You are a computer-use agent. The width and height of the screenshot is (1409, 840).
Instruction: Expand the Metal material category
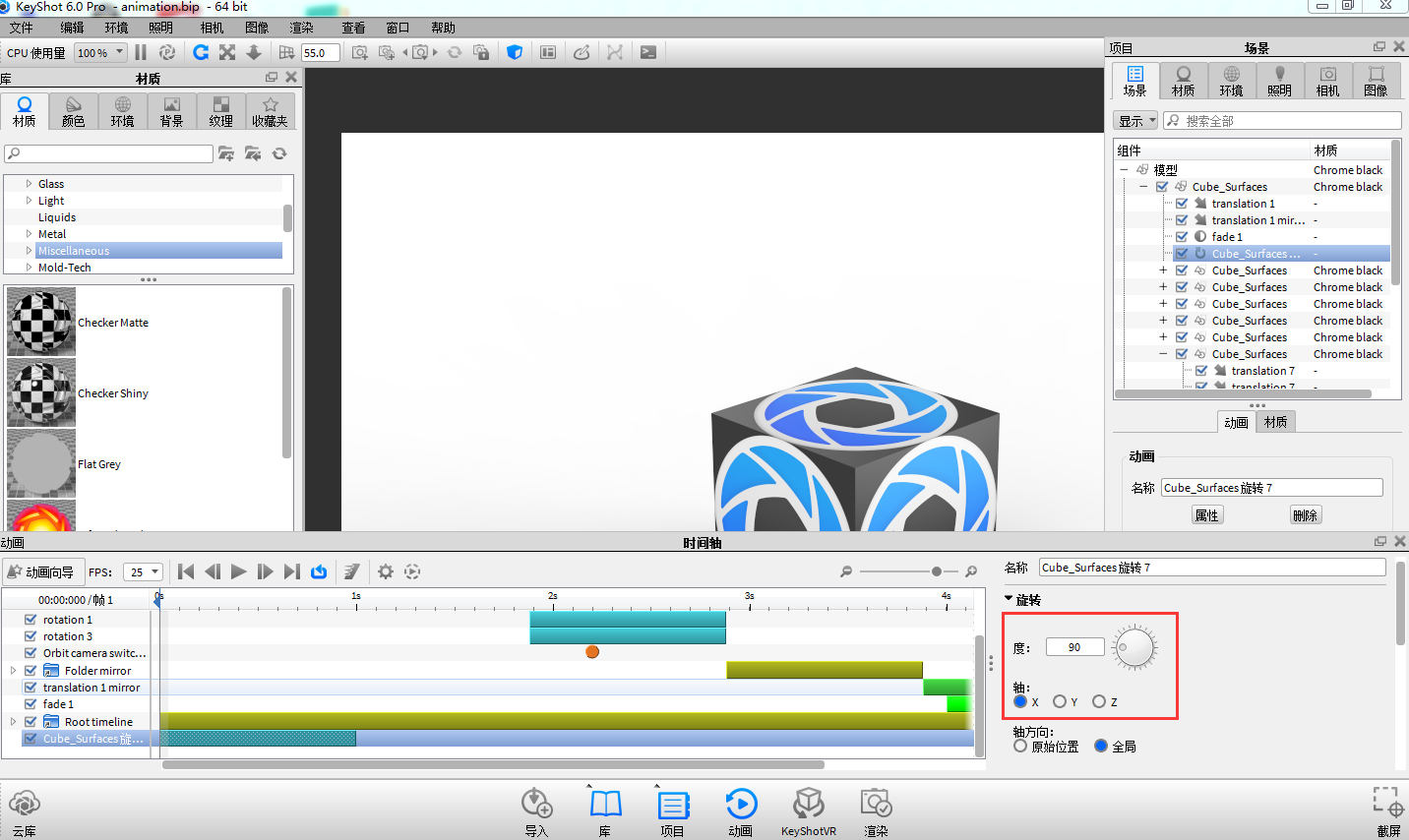29,234
